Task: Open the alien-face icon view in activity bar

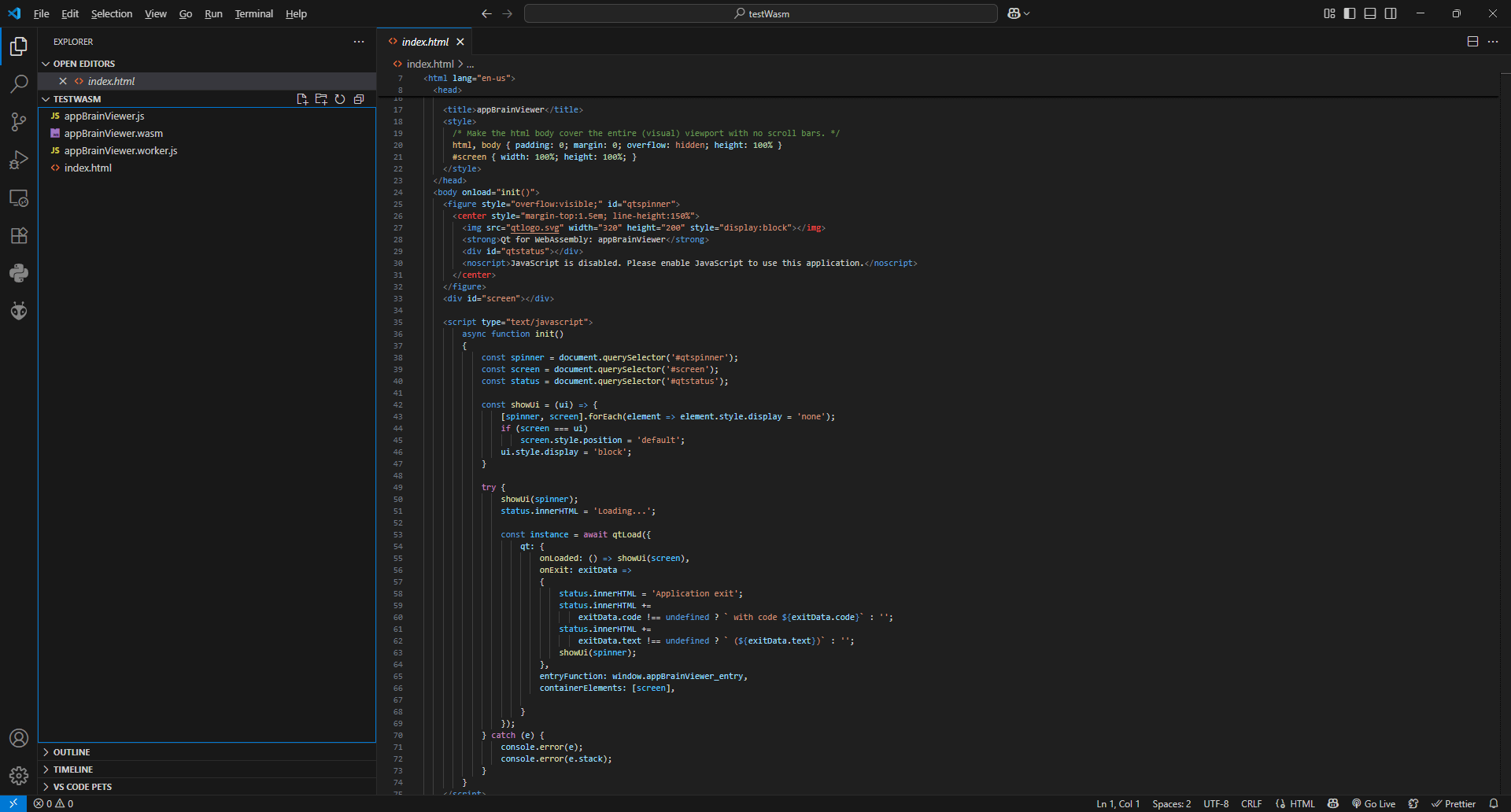Action: pyautogui.click(x=19, y=311)
